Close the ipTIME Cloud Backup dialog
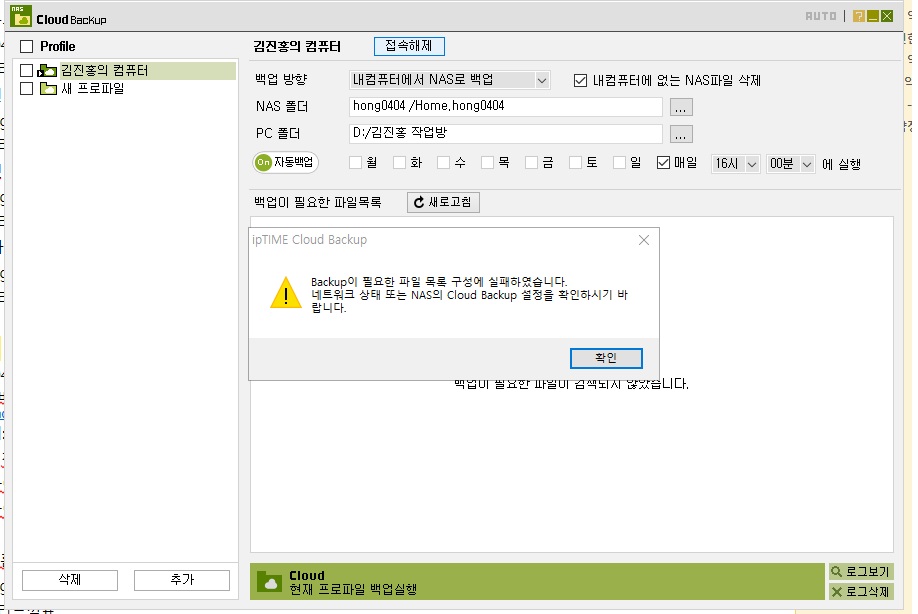 (644, 240)
